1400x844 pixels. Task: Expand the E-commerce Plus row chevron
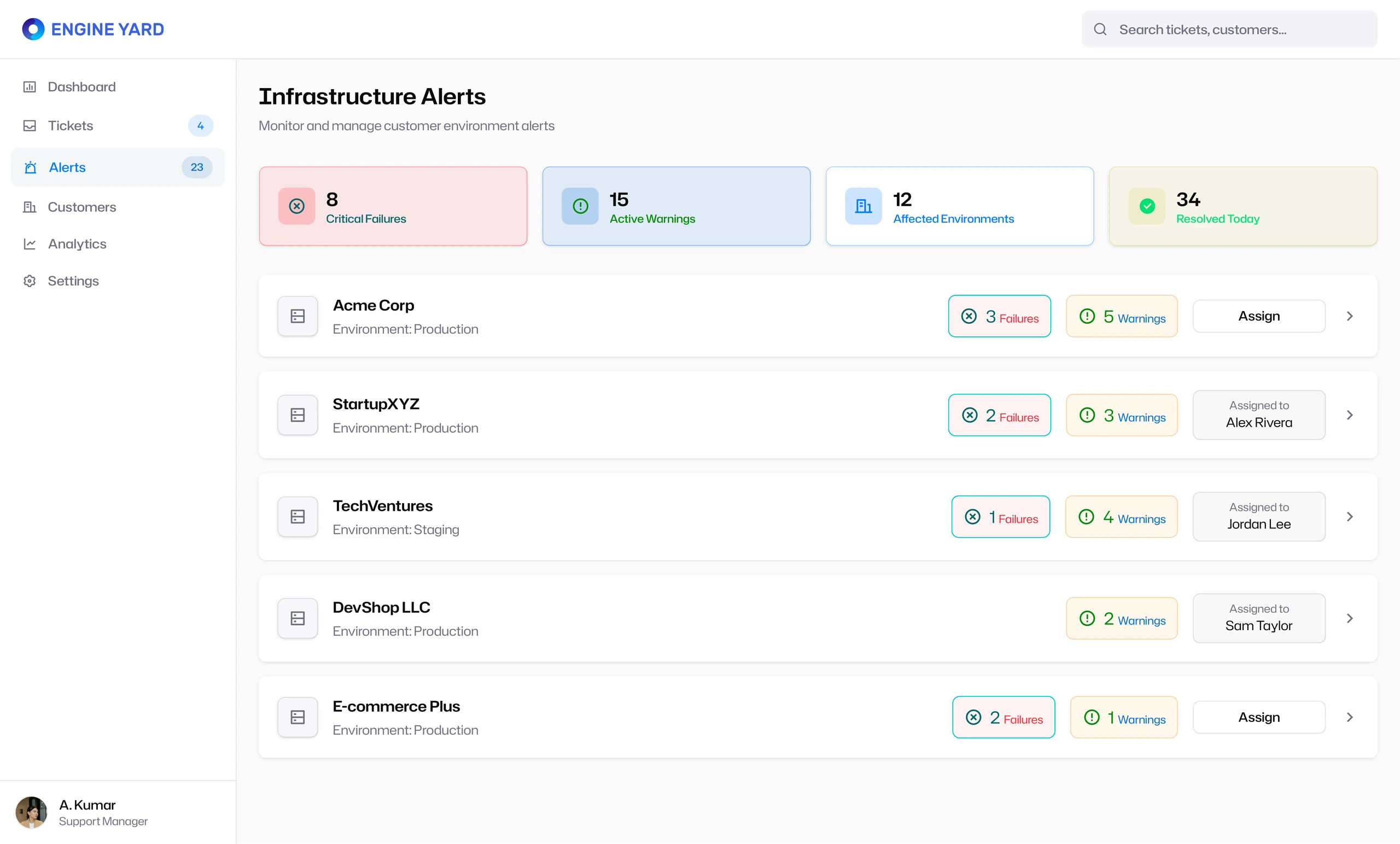(1350, 717)
